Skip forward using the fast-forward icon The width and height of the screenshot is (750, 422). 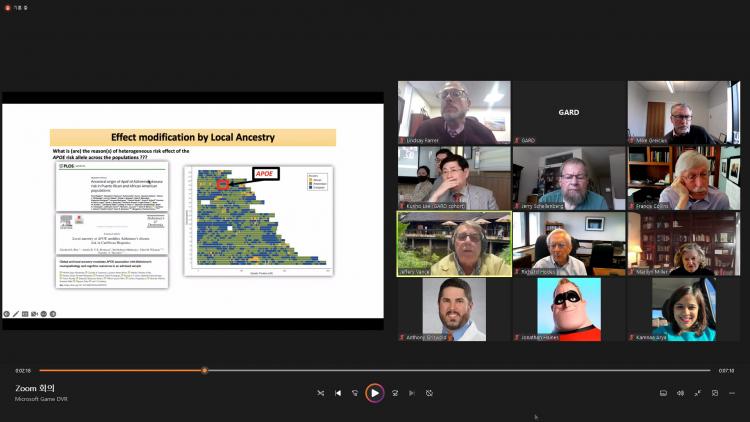point(395,393)
